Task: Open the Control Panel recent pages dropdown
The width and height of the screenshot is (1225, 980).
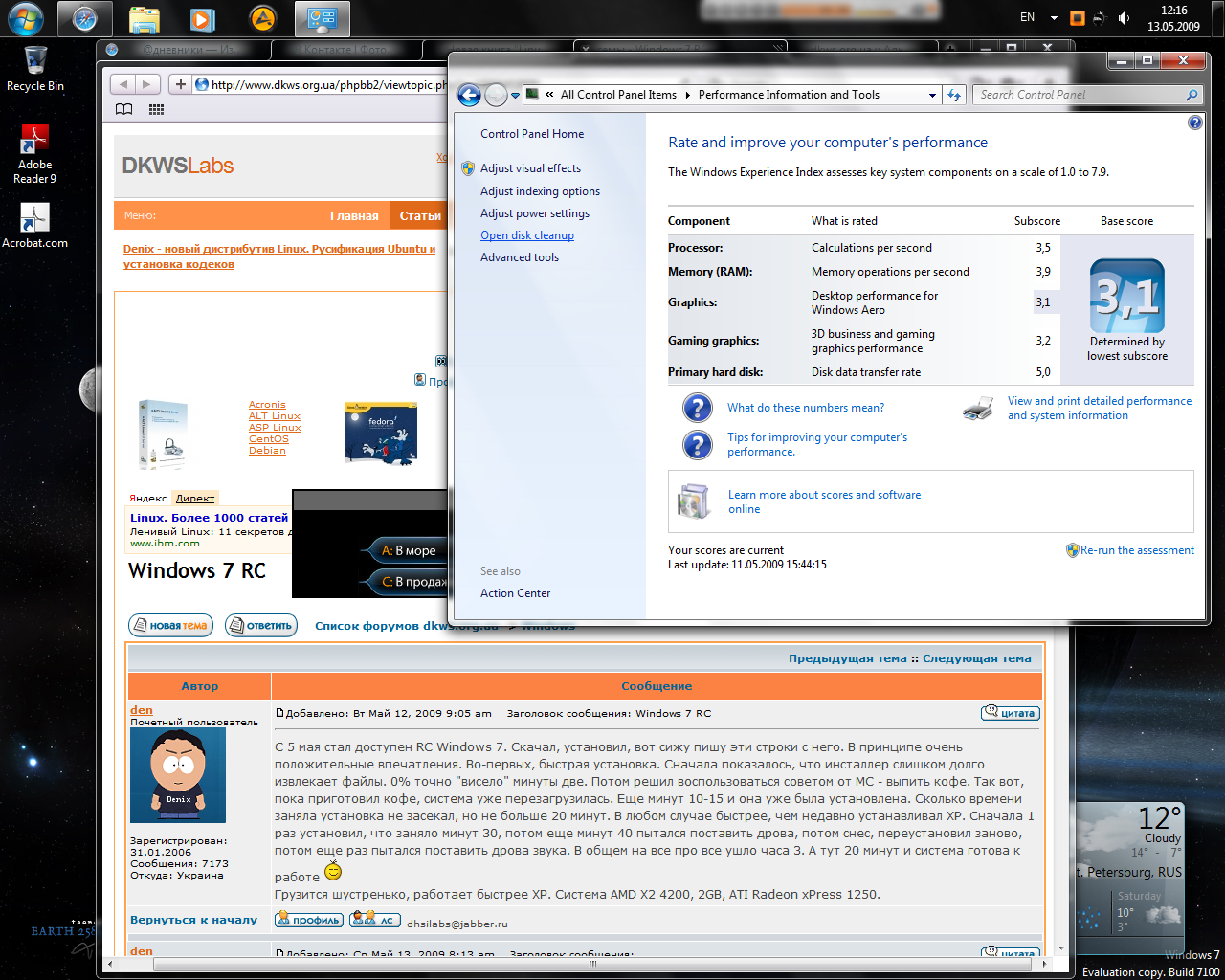Action: click(515, 95)
